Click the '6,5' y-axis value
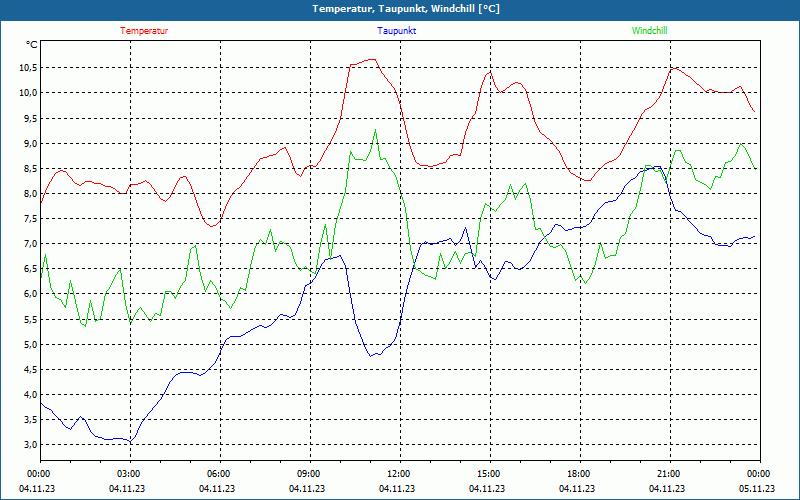This screenshot has height=500, width=800. point(30,269)
